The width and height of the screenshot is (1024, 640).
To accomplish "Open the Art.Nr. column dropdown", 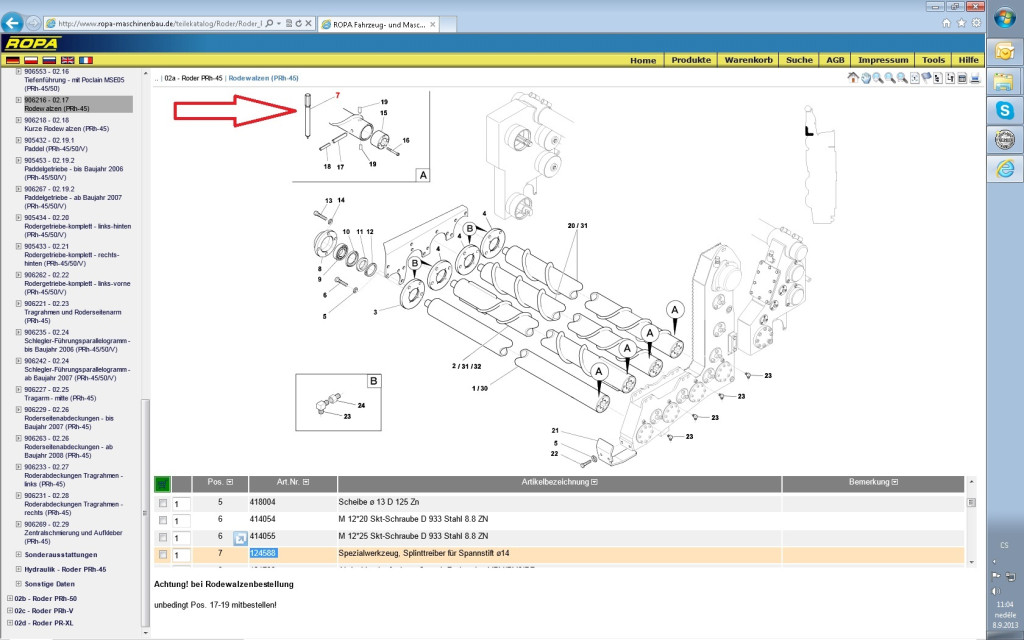I will pos(306,482).
